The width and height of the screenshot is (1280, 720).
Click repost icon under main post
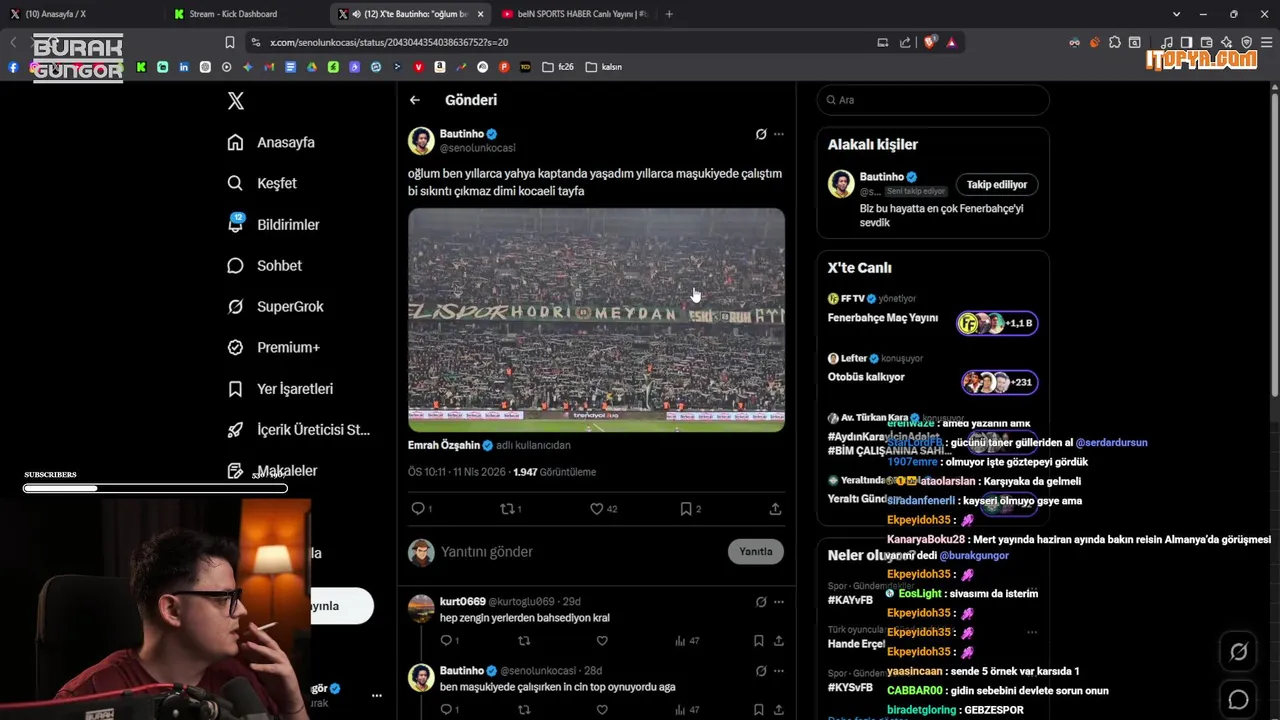pyautogui.click(x=507, y=509)
